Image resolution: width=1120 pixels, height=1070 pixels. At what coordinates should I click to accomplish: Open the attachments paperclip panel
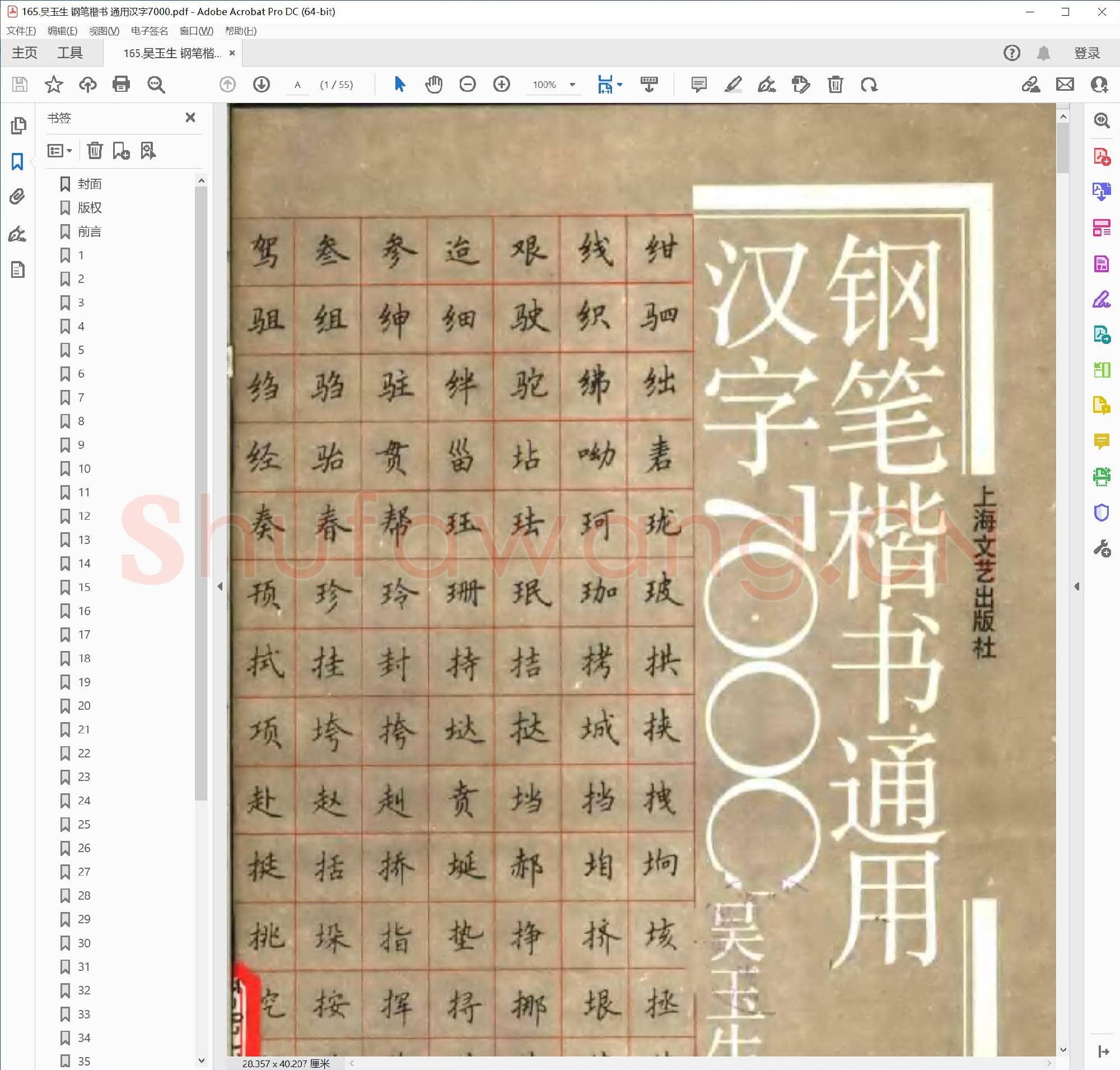[x=17, y=196]
